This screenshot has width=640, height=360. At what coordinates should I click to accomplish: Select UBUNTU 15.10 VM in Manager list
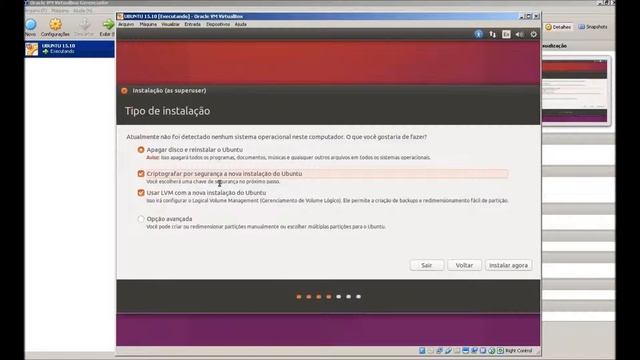coord(70,49)
